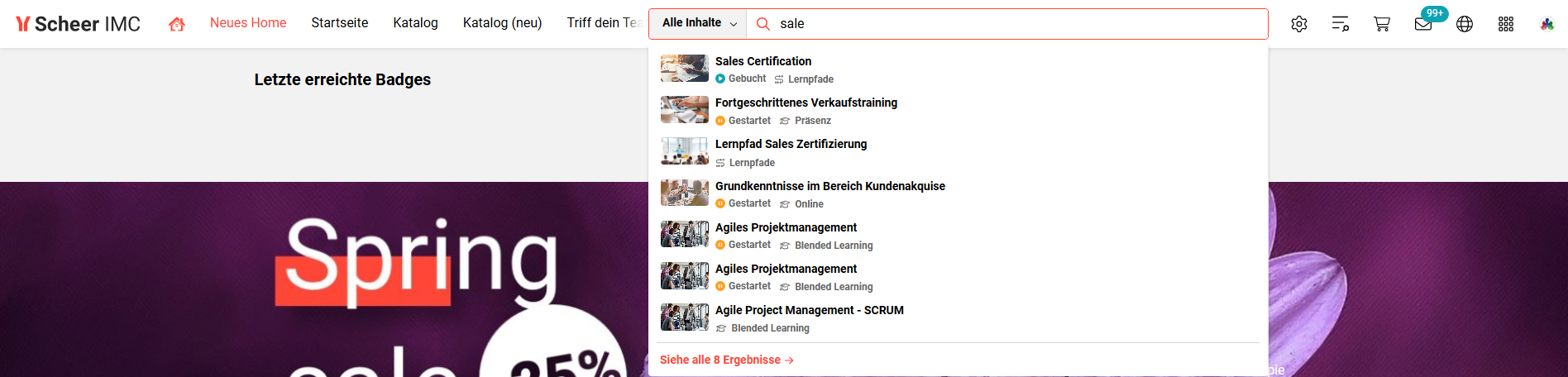
Task: Open the learning list search icon
Action: pyautogui.click(x=1341, y=24)
